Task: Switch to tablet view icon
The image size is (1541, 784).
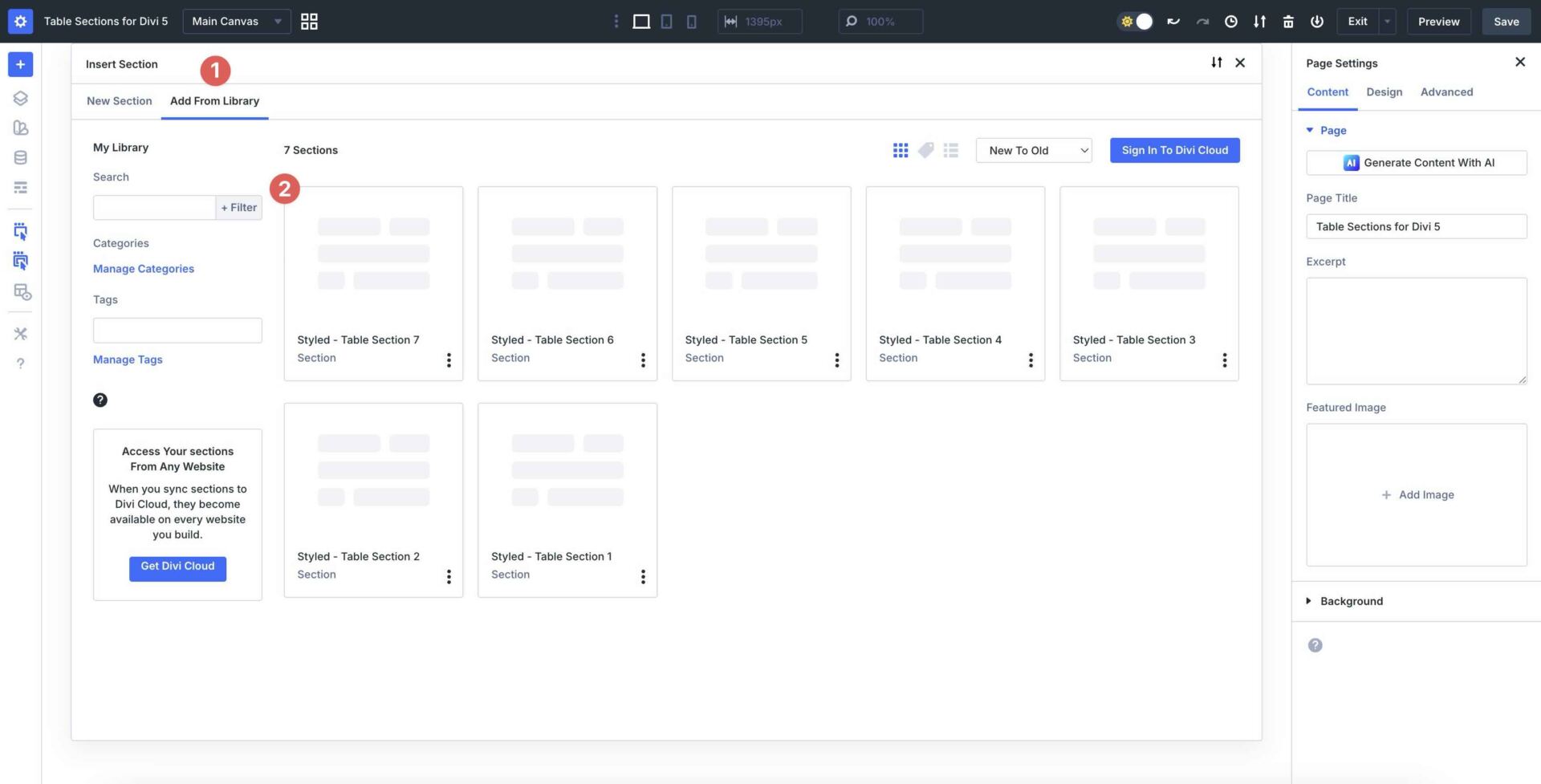Action: [666, 22]
